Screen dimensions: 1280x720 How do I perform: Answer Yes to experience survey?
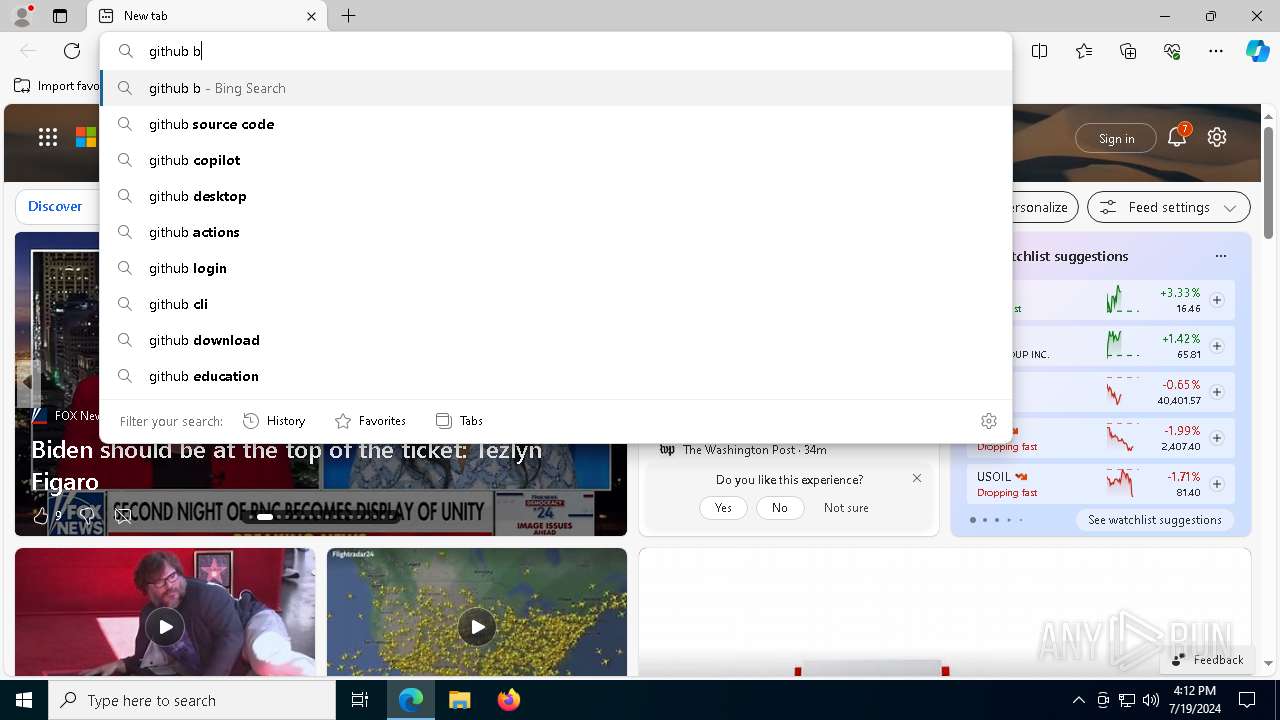[723, 508]
